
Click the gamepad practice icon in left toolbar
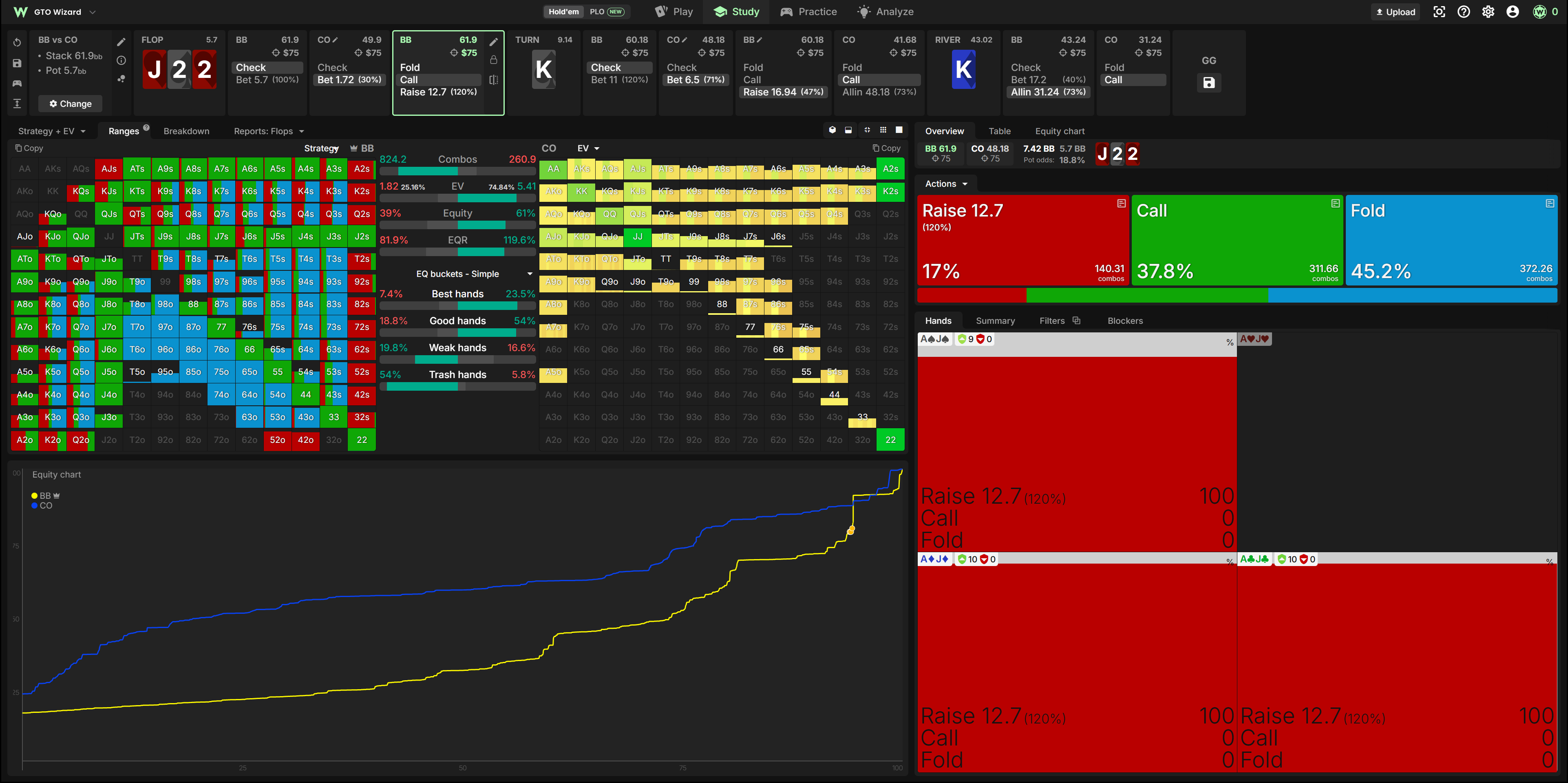click(x=17, y=83)
